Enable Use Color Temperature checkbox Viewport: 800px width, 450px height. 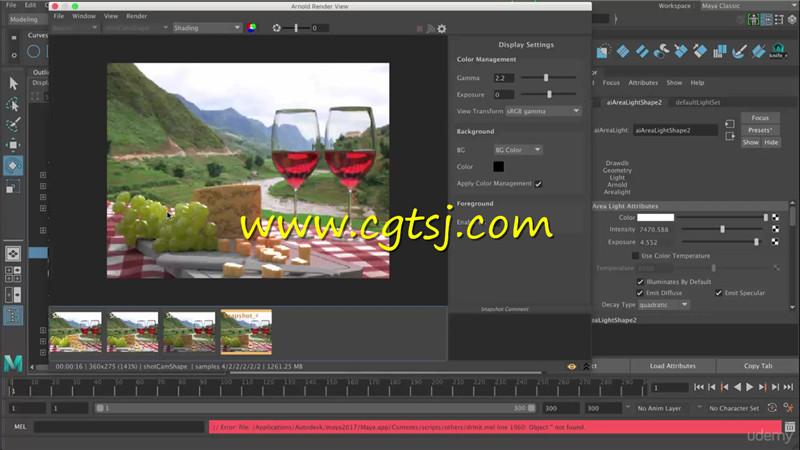point(635,256)
